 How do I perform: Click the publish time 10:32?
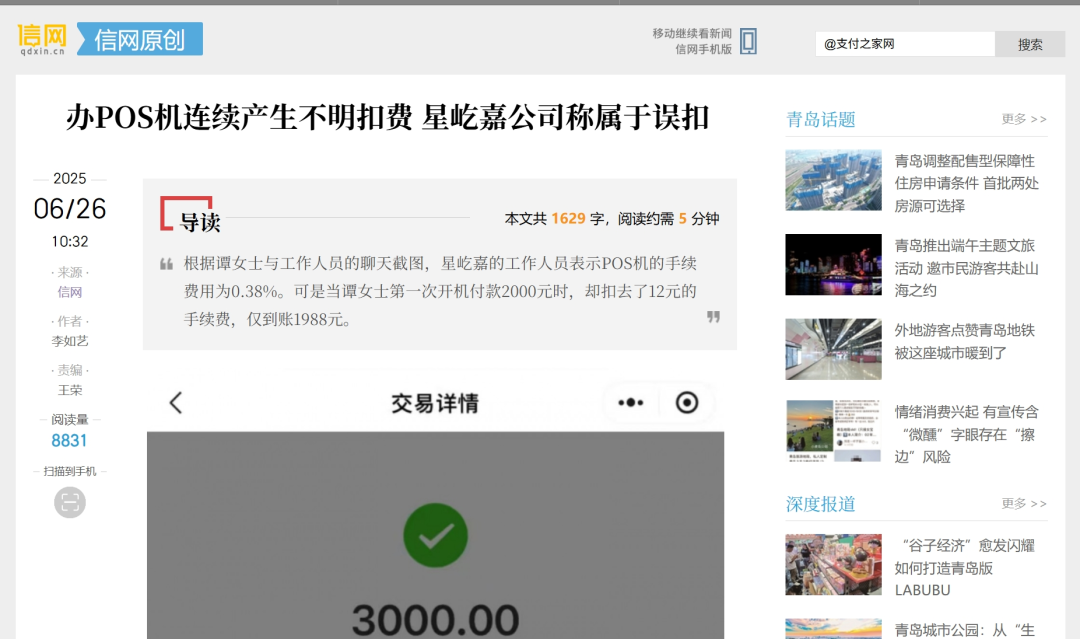(x=70, y=242)
